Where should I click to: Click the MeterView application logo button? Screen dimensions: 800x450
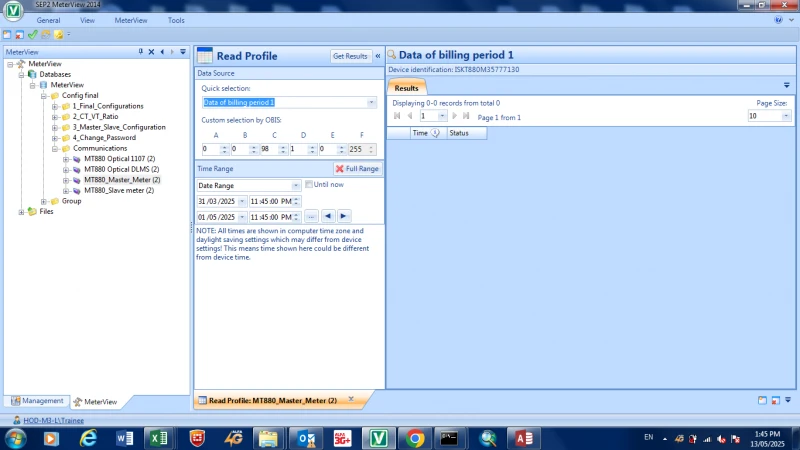coord(13,11)
